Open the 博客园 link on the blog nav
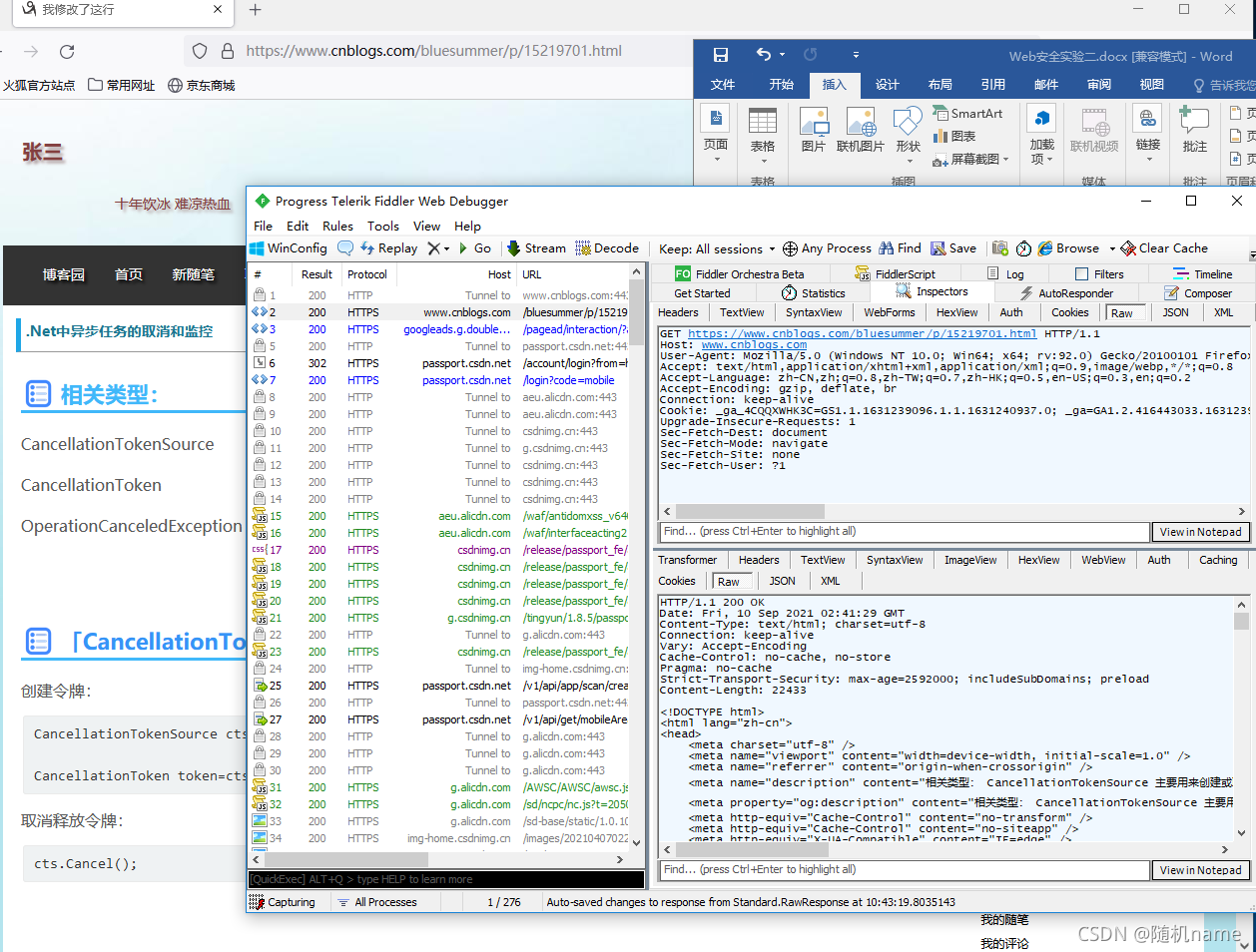The image size is (1256, 952). coord(64,274)
